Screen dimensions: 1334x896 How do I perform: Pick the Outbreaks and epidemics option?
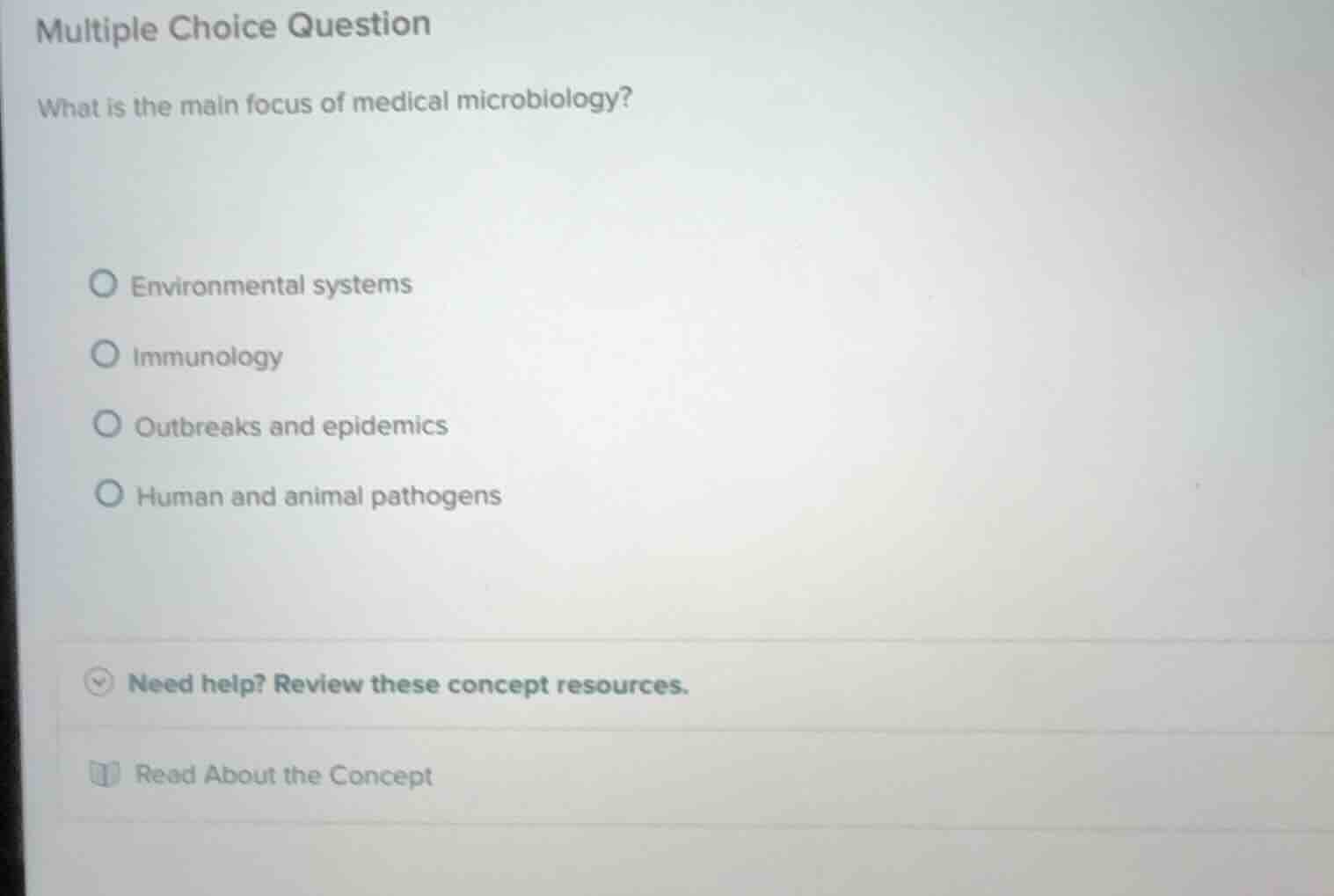107,423
